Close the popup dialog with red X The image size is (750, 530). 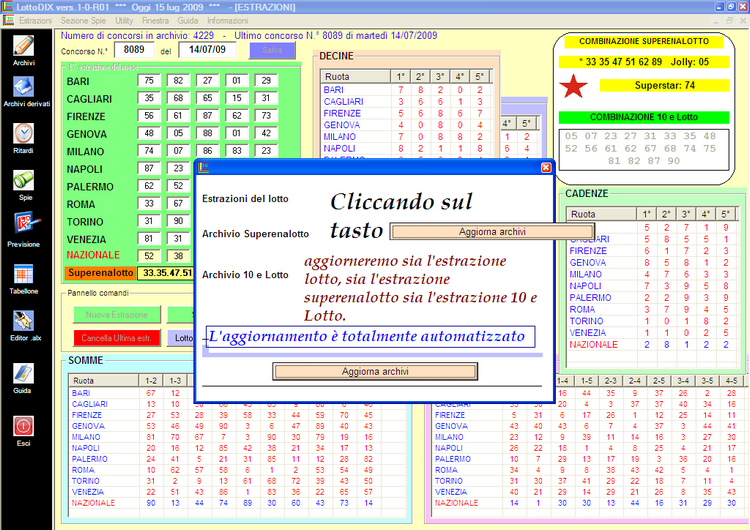tap(546, 167)
